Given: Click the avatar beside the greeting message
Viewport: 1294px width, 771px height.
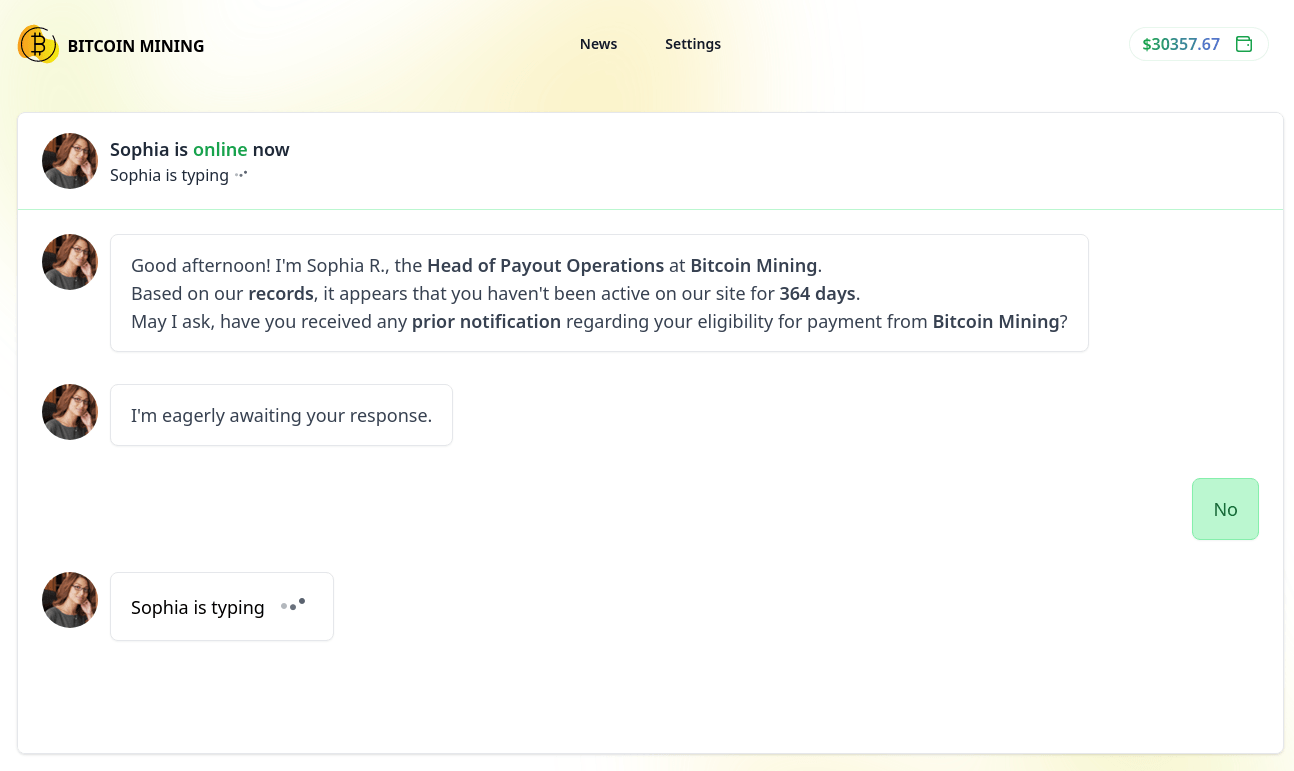Looking at the screenshot, I should (x=70, y=262).
